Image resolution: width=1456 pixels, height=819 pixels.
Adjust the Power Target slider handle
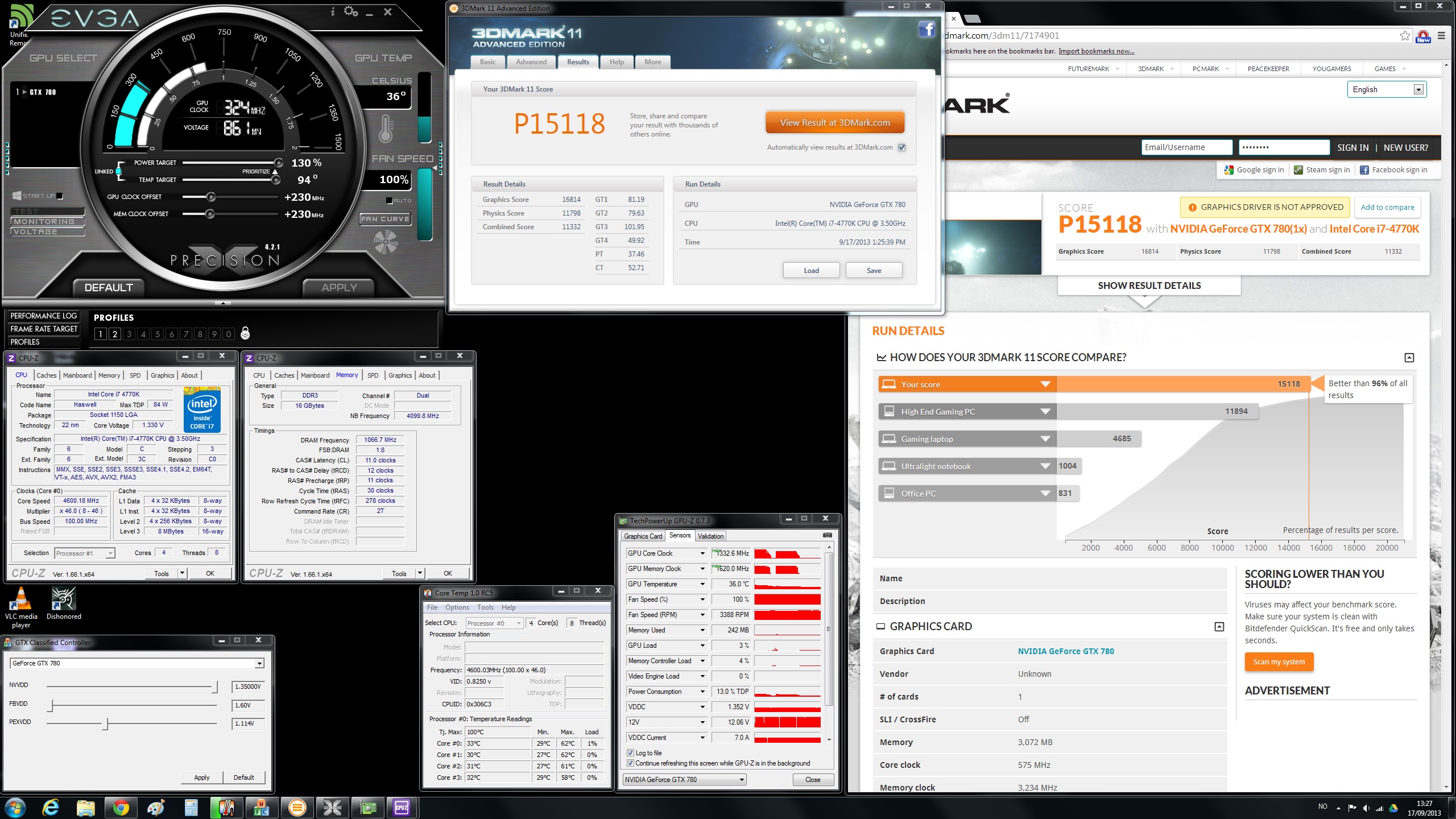278,163
